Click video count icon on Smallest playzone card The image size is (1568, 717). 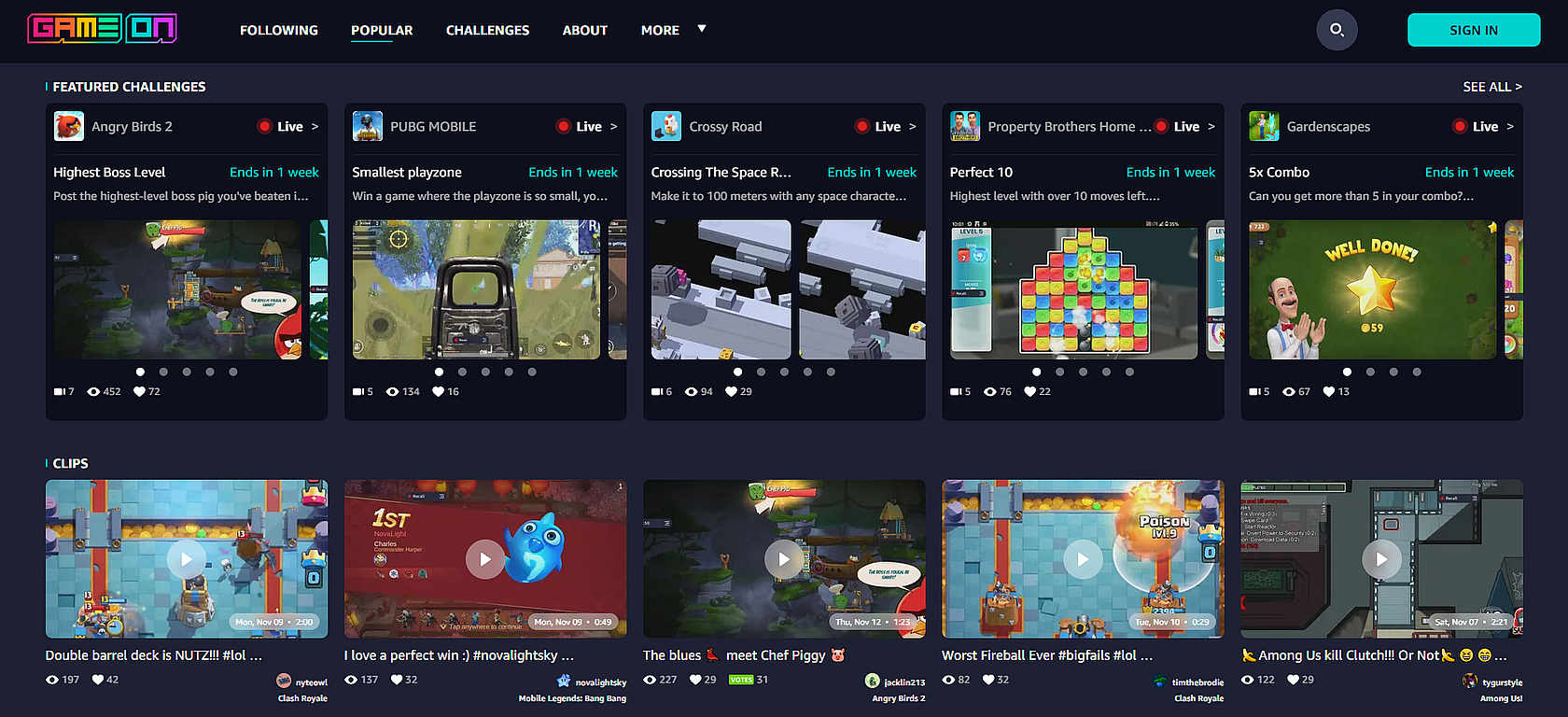pos(358,392)
